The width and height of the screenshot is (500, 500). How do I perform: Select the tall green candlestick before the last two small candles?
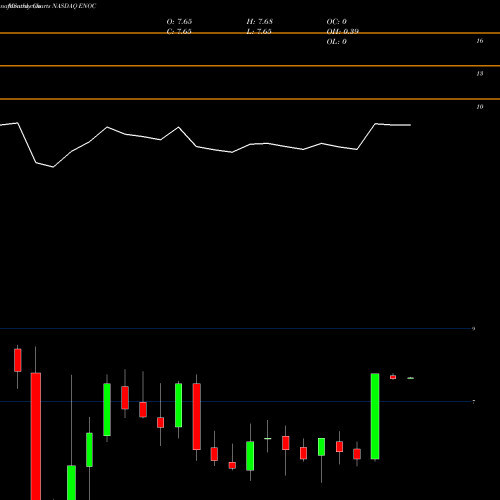pyautogui.click(x=375, y=416)
